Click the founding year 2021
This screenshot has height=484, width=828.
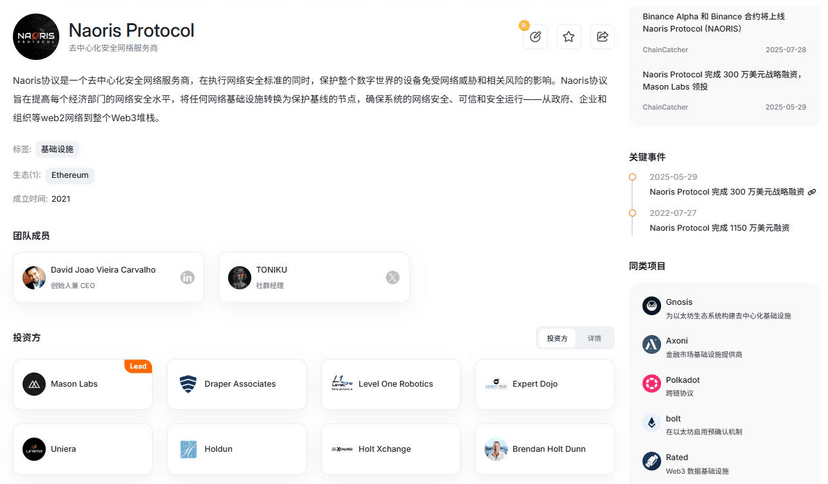61,199
